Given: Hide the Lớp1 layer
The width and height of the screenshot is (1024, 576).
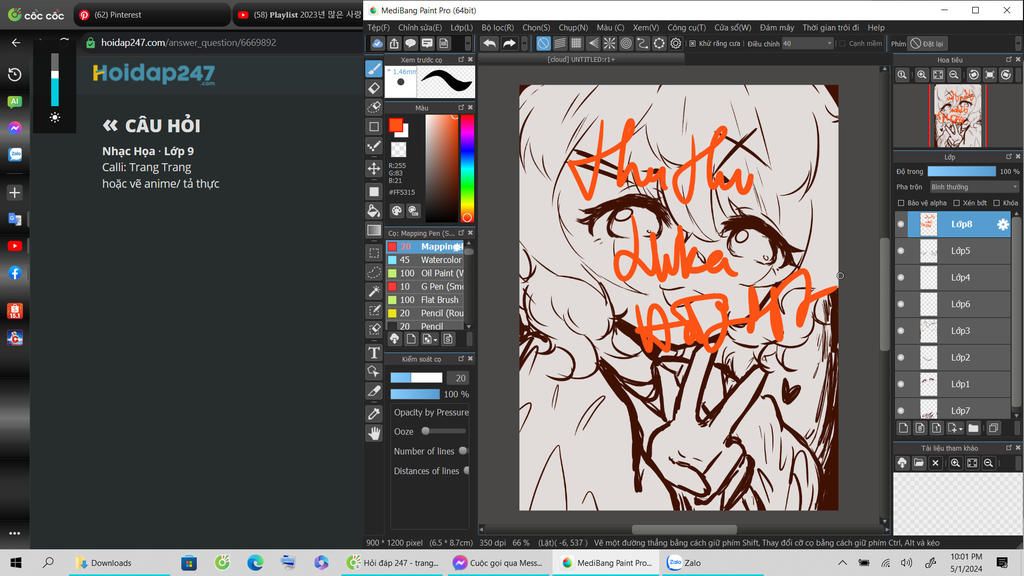Looking at the screenshot, I should [x=901, y=385].
